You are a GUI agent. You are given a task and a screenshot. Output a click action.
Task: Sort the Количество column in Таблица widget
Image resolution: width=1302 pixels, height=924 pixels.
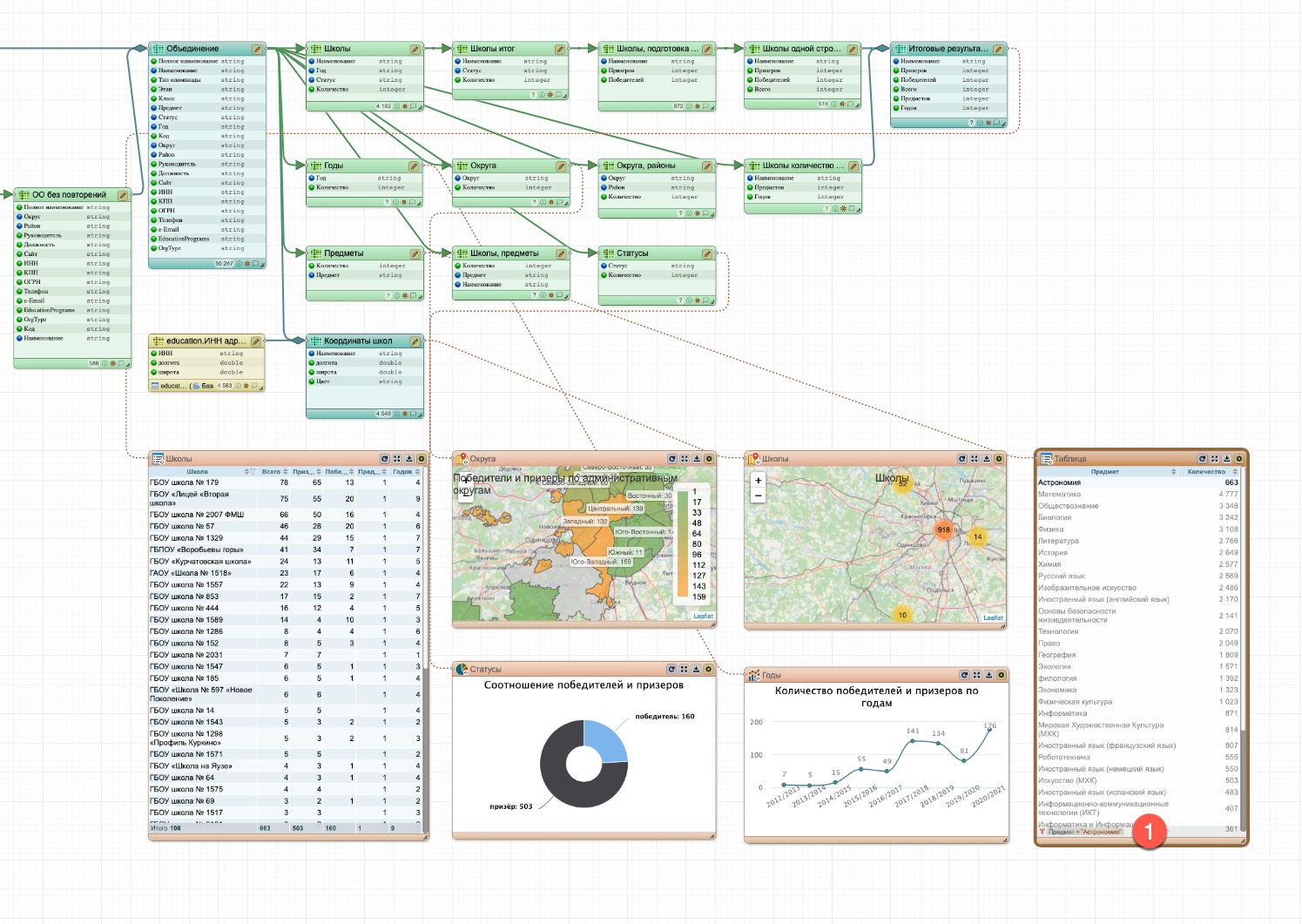[1233, 472]
